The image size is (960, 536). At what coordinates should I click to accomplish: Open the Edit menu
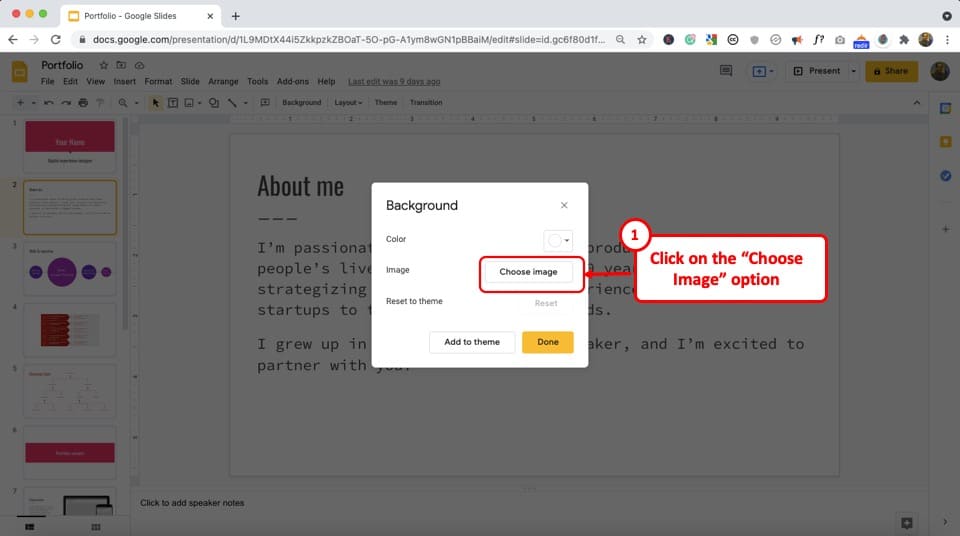(x=70, y=81)
